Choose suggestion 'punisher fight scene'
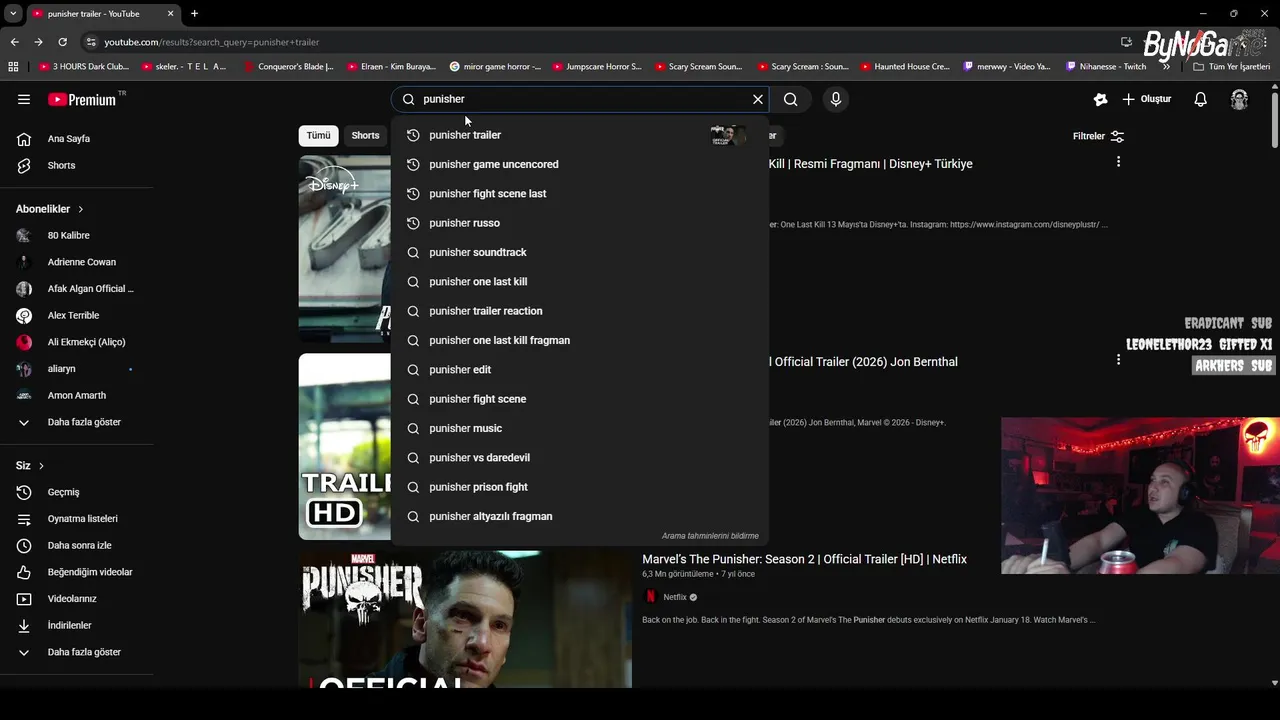The image size is (1280, 720). click(578, 399)
